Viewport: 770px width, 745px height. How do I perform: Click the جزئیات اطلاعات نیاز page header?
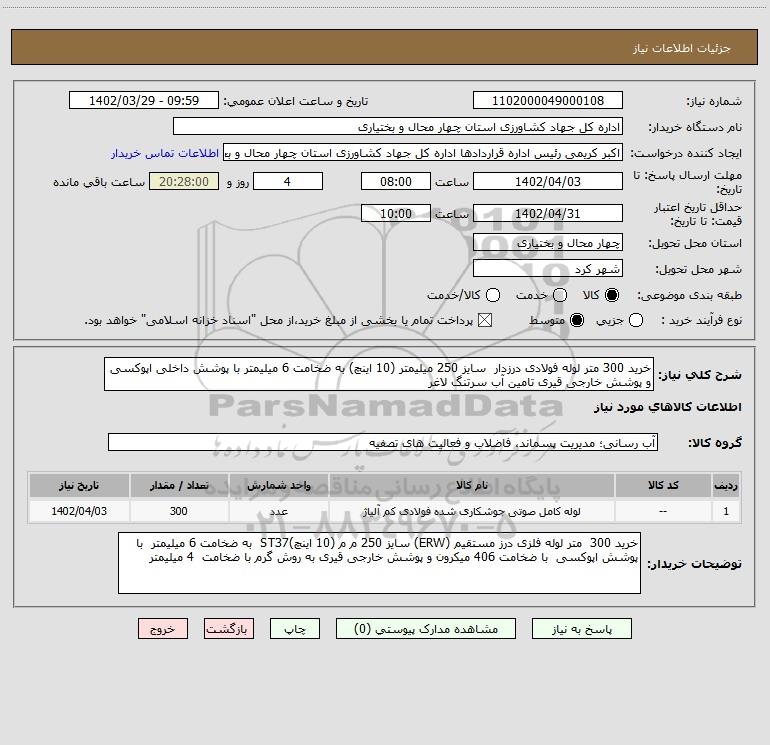[681, 48]
